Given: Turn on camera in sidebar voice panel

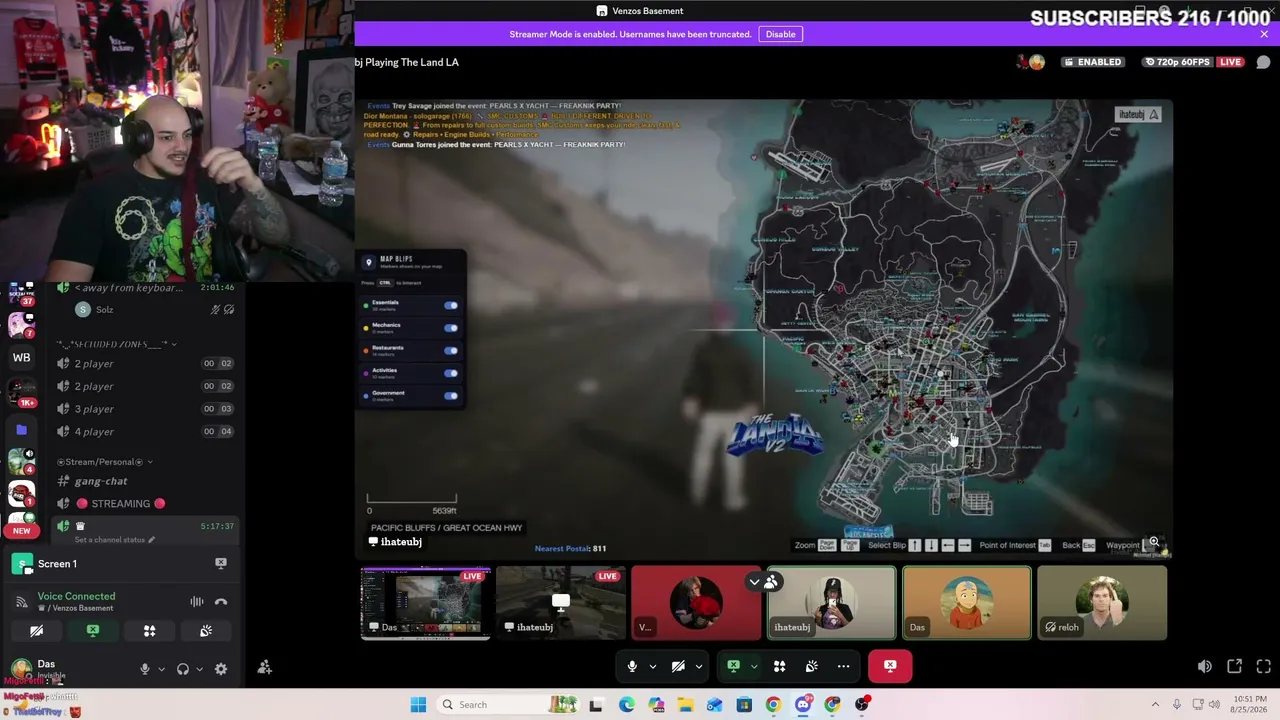Looking at the screenshot, I should pos(36,631).
